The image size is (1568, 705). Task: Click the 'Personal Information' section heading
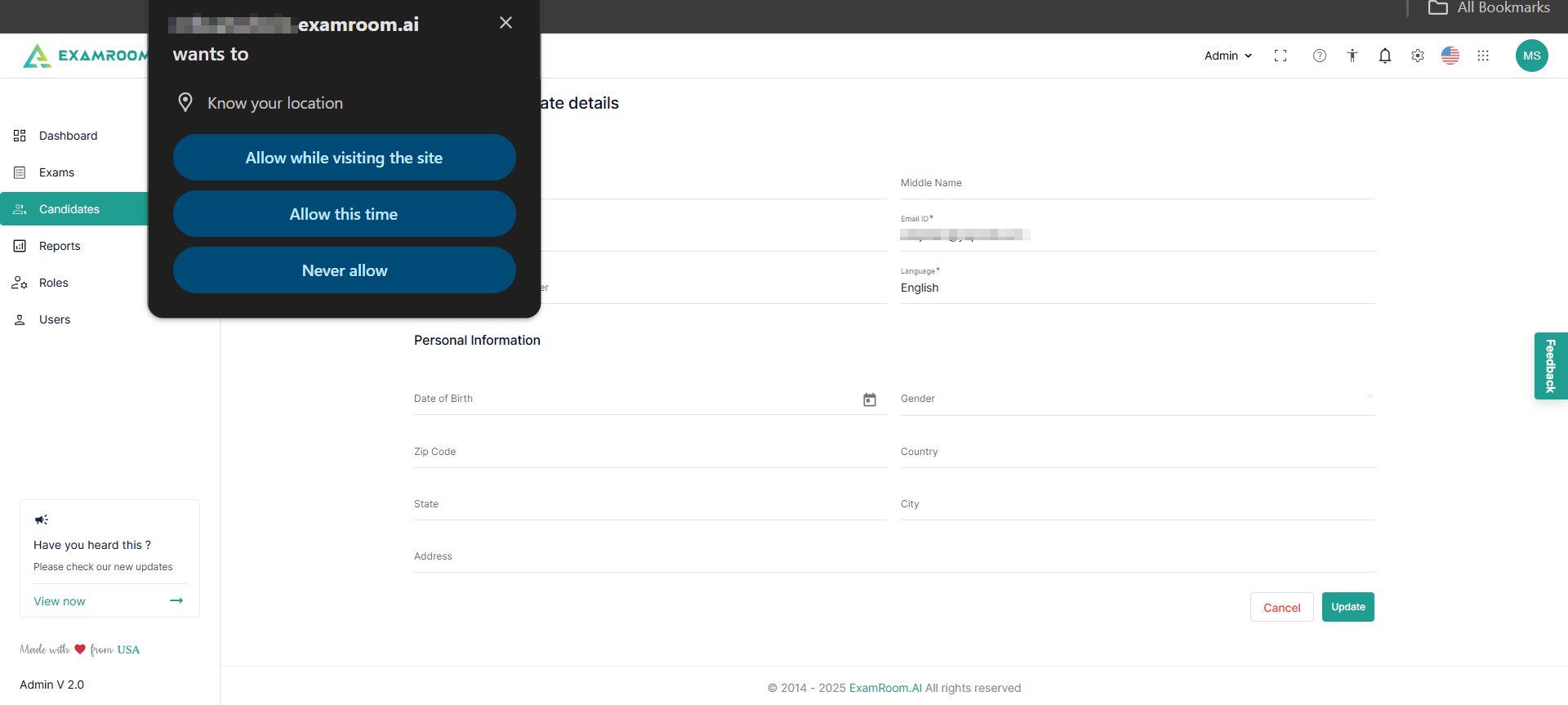(x=477, y=340)
